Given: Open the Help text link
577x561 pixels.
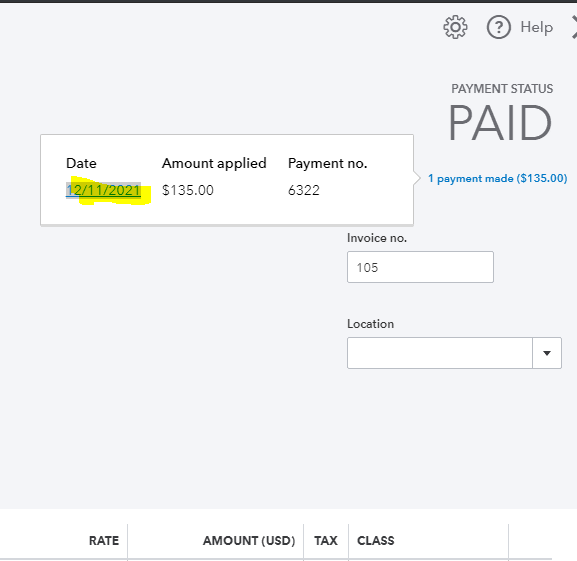Looking at the screenshot, I should pyautogui.click(x=537, y=27).
